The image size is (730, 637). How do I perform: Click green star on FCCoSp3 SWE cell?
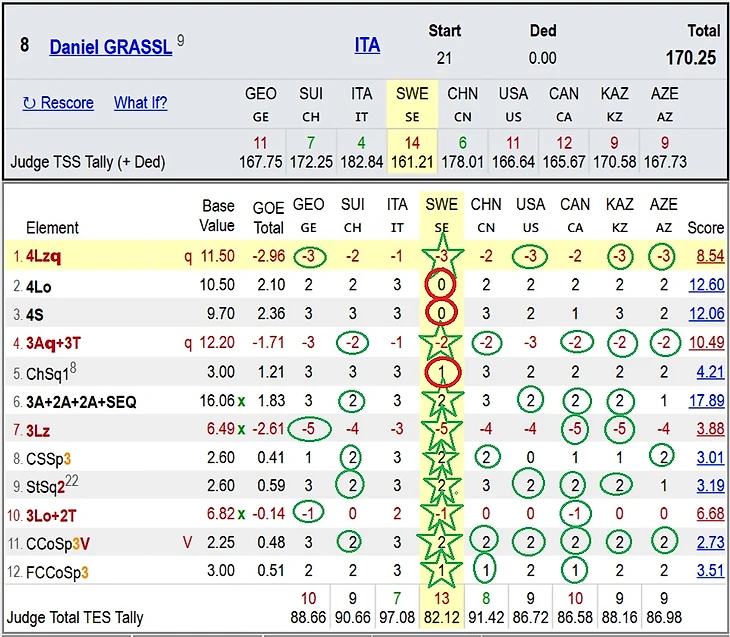[x=441, y=570]
